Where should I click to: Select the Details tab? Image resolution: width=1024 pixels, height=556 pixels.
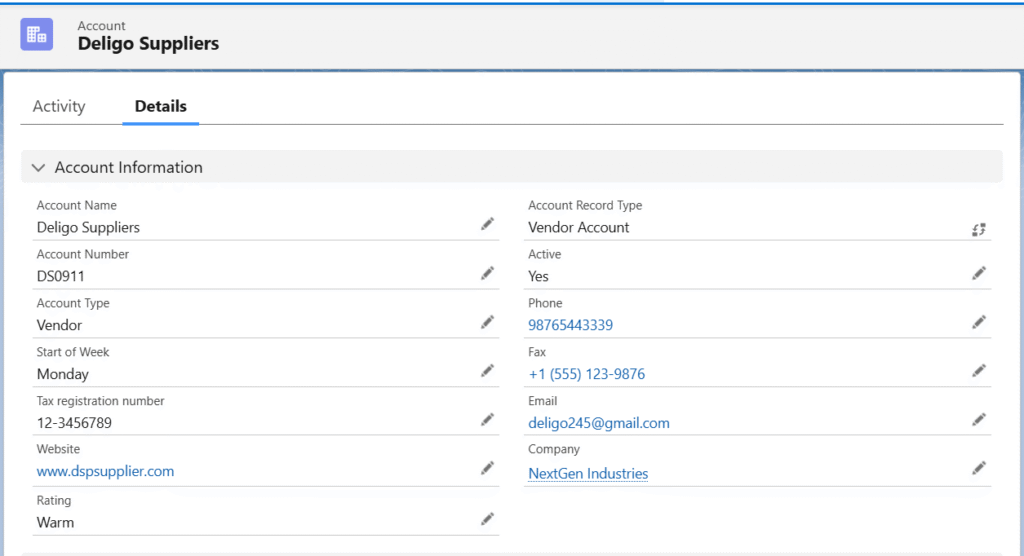tap(161, 107)
